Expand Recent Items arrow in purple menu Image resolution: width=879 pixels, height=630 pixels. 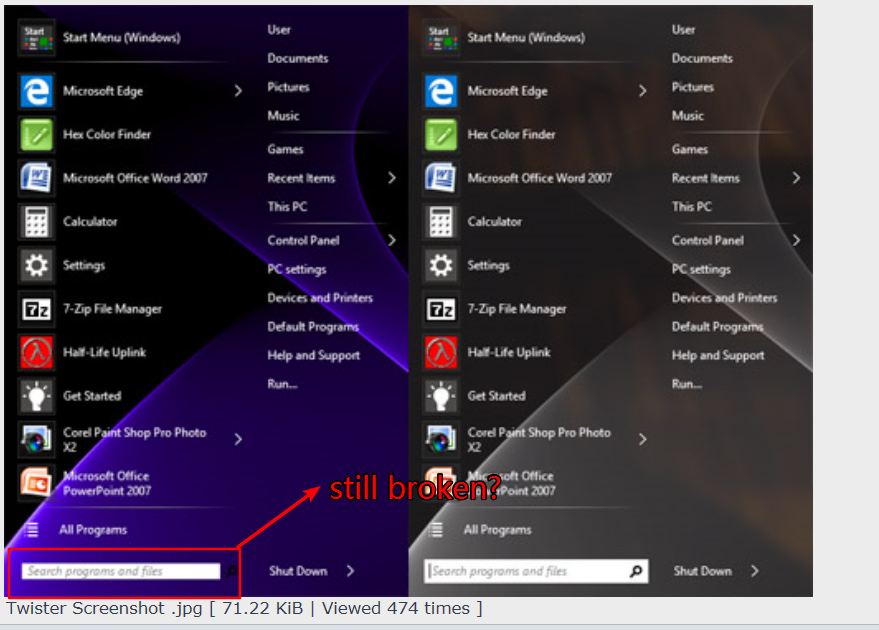[x=392, y=178]
